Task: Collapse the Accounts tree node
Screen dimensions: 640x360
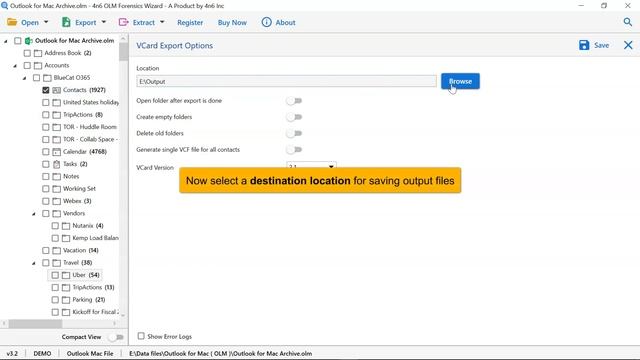Action: 15,66
